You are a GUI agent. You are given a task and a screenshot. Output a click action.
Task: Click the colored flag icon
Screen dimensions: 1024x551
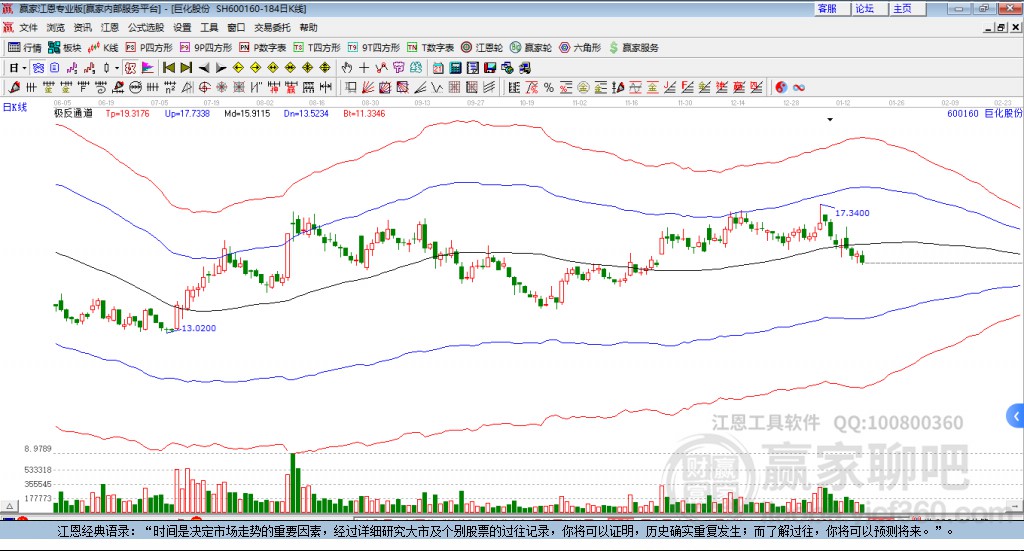click(148, 68)
